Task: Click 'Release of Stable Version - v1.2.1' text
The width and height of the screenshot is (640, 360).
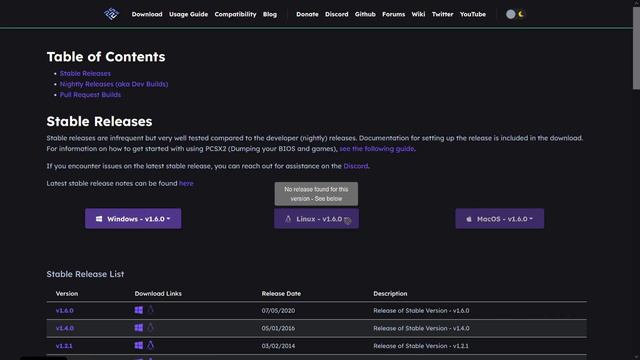Action: pyautogui.click(x=421, y=346)
